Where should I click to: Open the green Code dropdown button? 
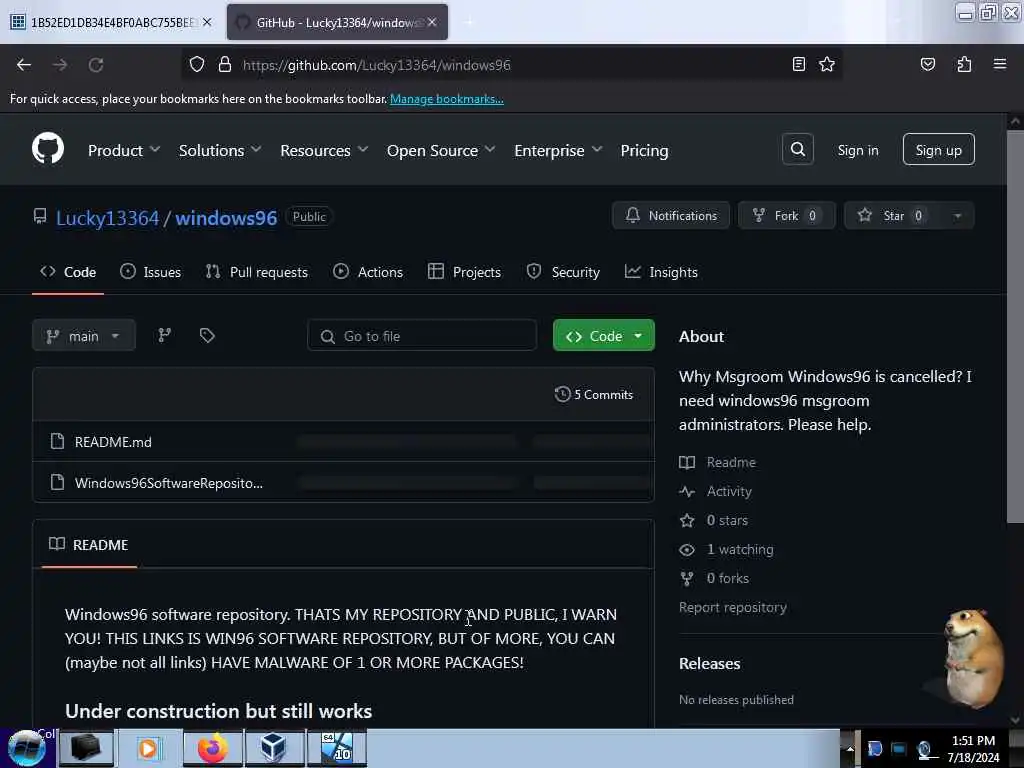(x=603, y=336)
